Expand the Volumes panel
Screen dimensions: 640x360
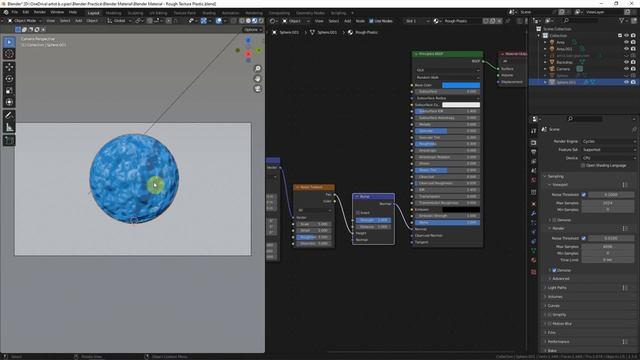555,297
